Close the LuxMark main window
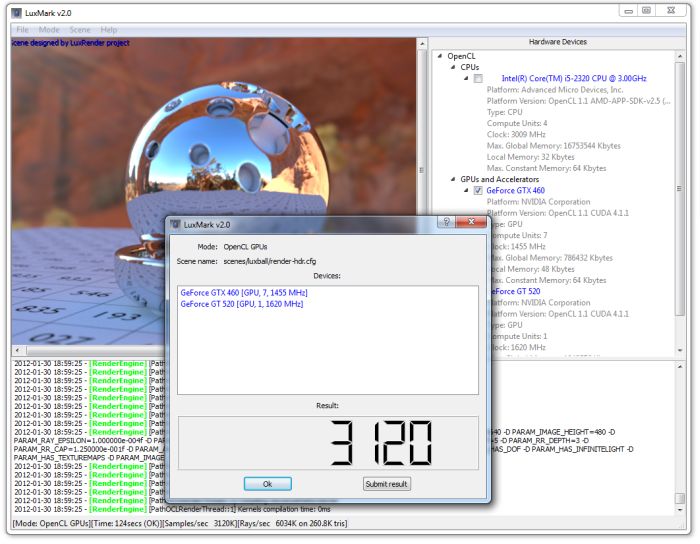Viewport: 700px width, 544px height. pos(671,11)
